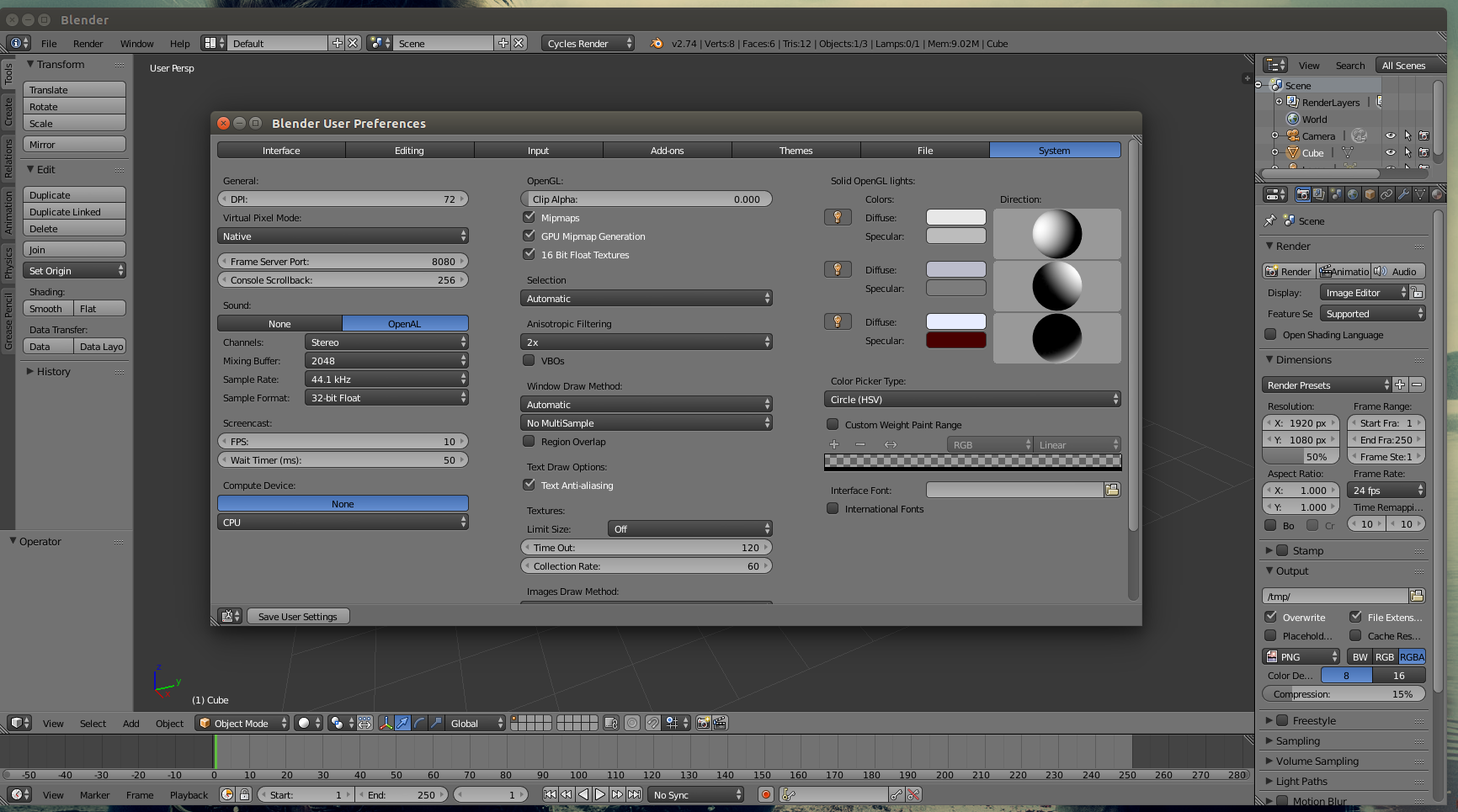The image size is (1458, 812).
Task: Click the OpenGL render animation clapper icon
Action: 720,723
